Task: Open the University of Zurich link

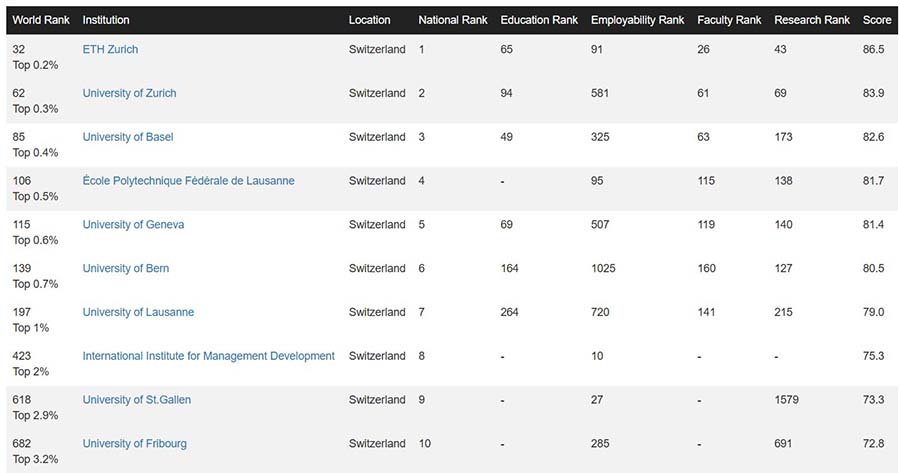Action: click(x=129, y=93)
